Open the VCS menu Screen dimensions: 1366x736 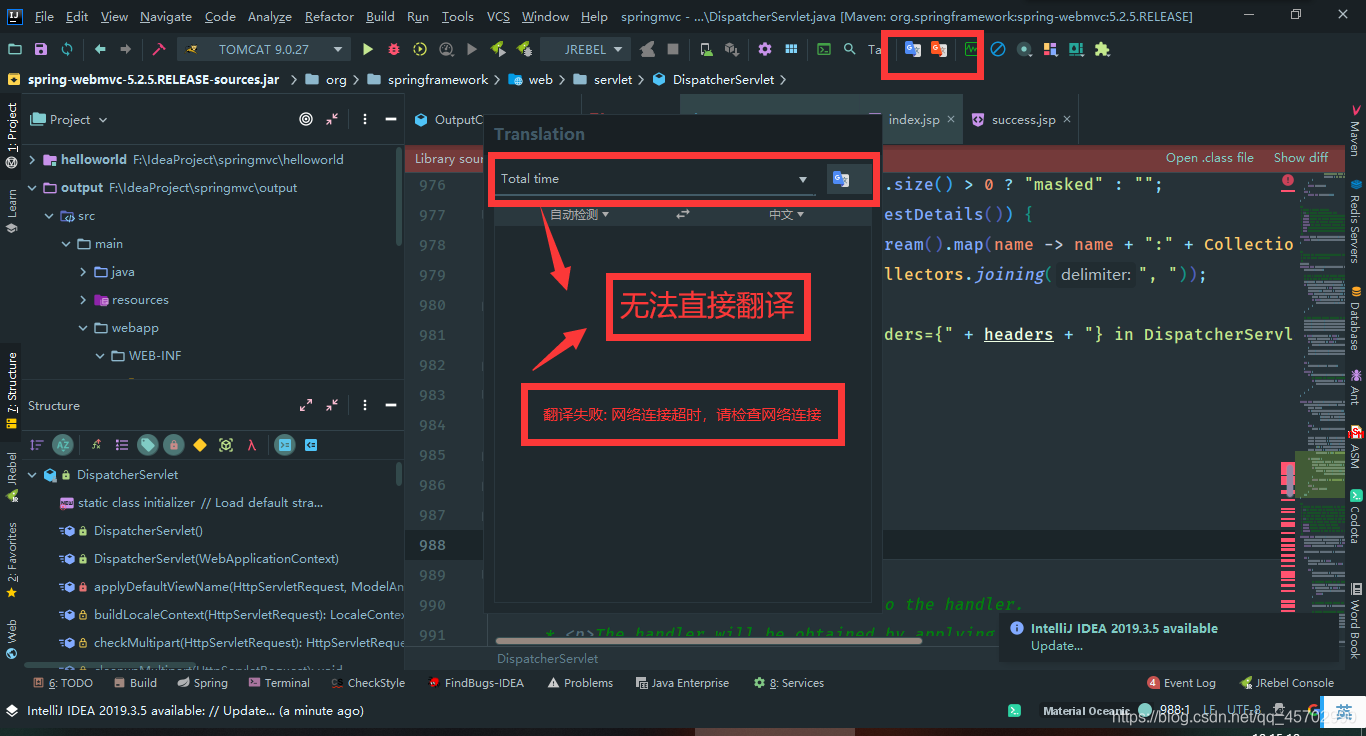click(498, 16)
